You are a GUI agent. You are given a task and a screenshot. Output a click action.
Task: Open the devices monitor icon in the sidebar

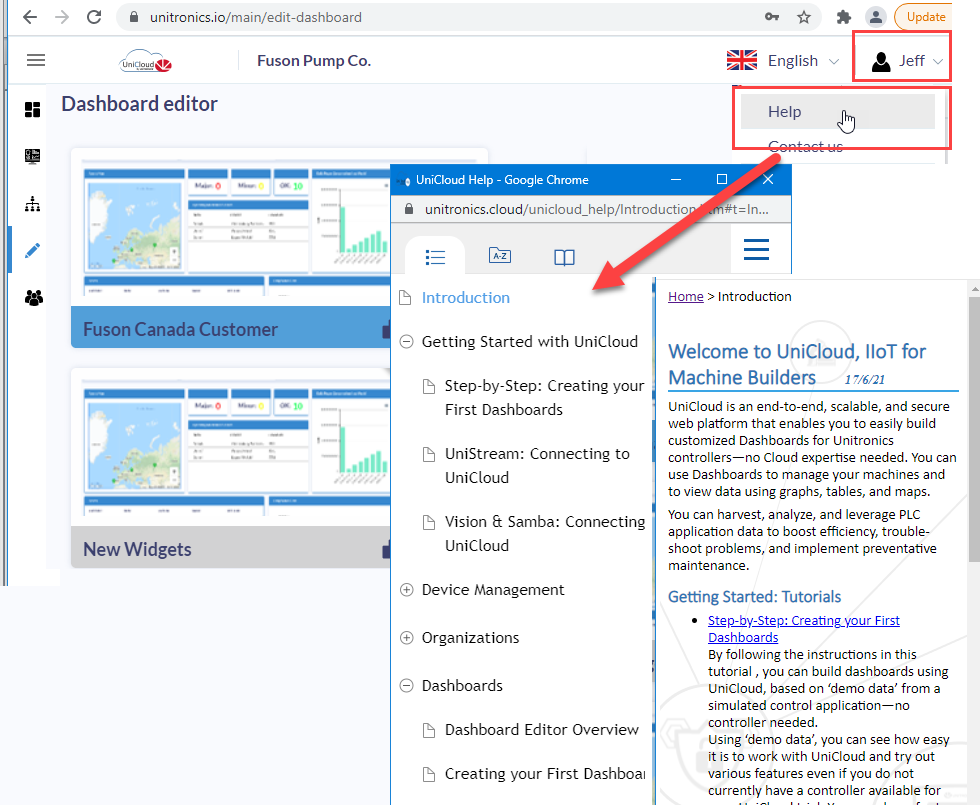[32, 156]
